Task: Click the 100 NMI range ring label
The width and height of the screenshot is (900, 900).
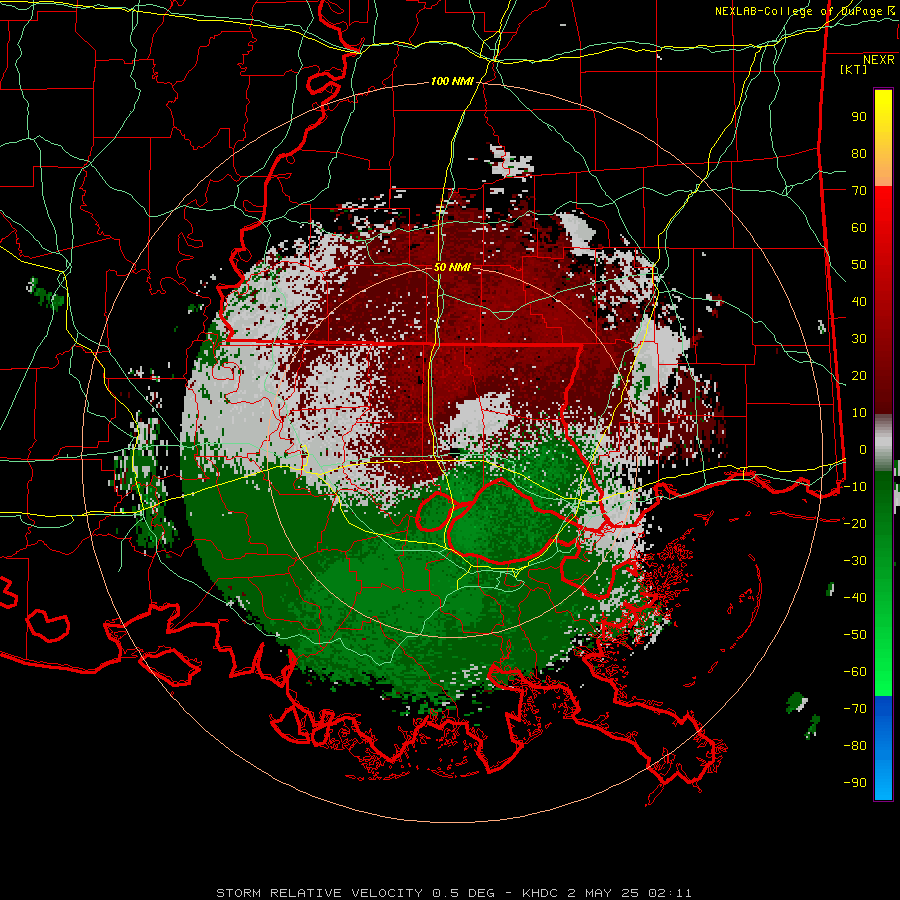Action: (452, 82)
